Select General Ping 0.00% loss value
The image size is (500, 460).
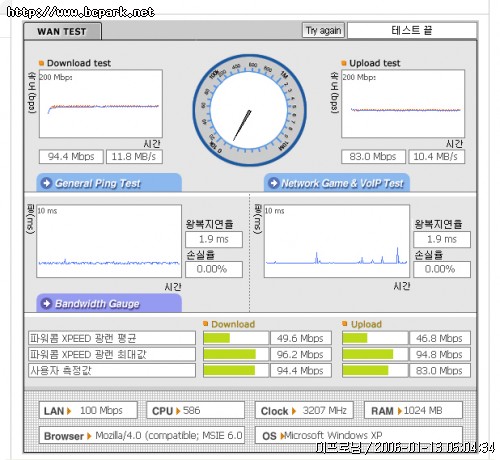(214, 269)
